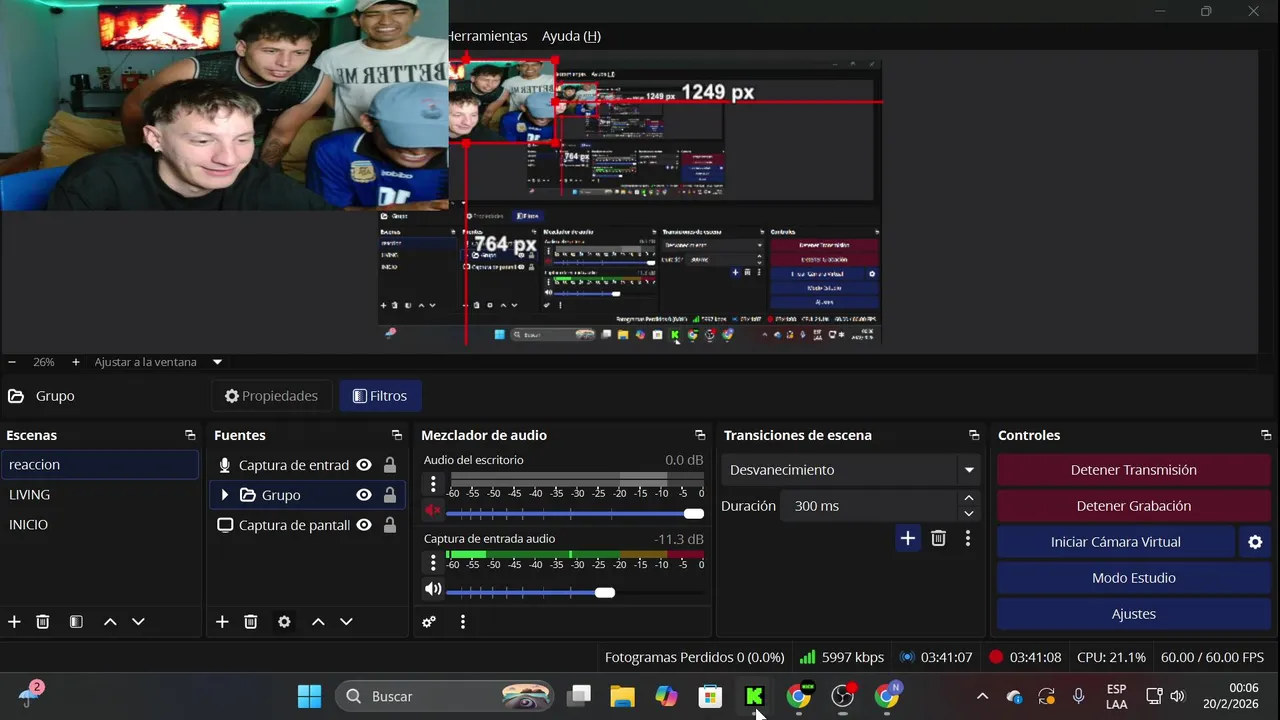The image size is (1280, 720).
Task: Delete the selected scene with trash icon
Action: point(43,622)
